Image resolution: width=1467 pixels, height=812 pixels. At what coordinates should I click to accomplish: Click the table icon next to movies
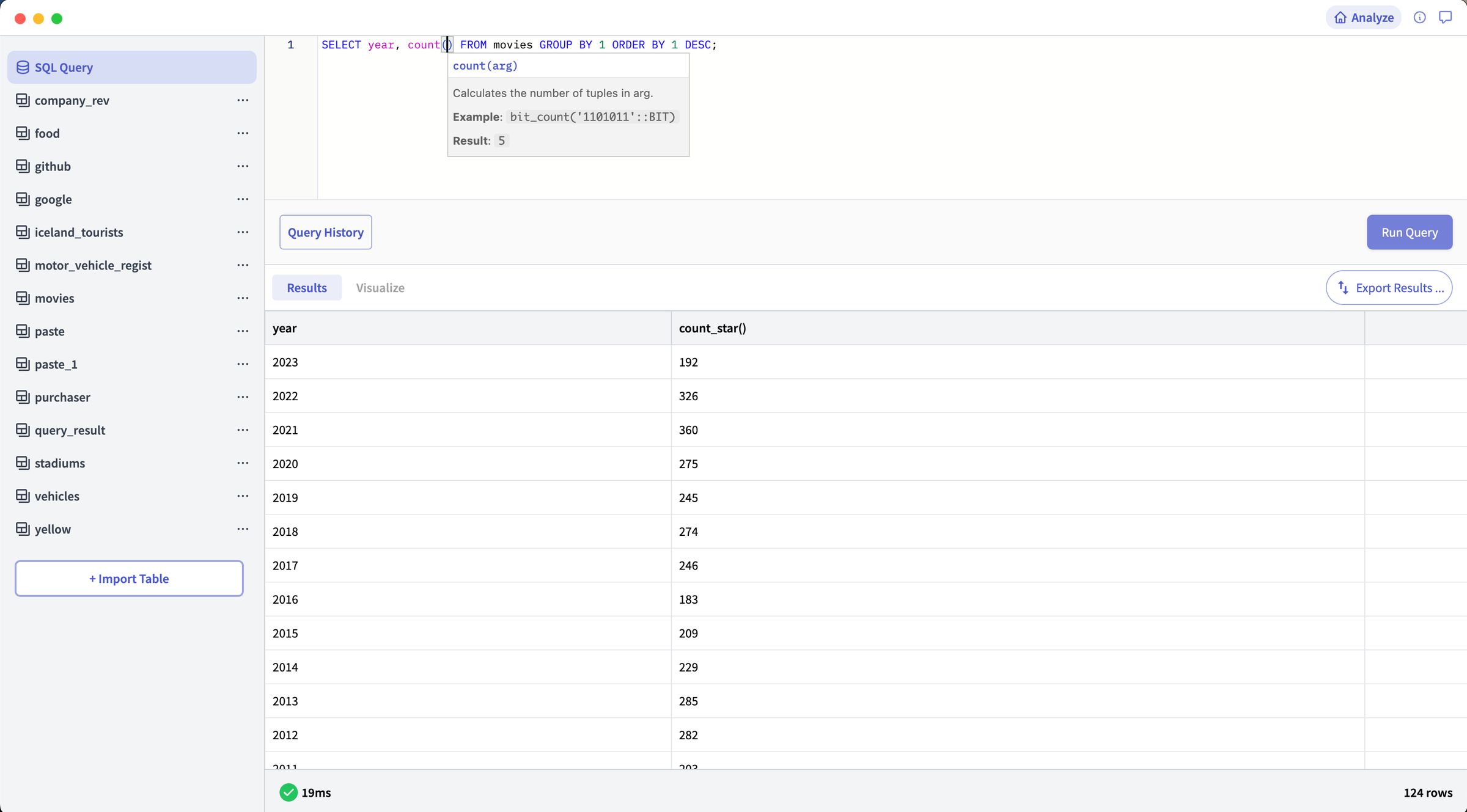[23, 298]
